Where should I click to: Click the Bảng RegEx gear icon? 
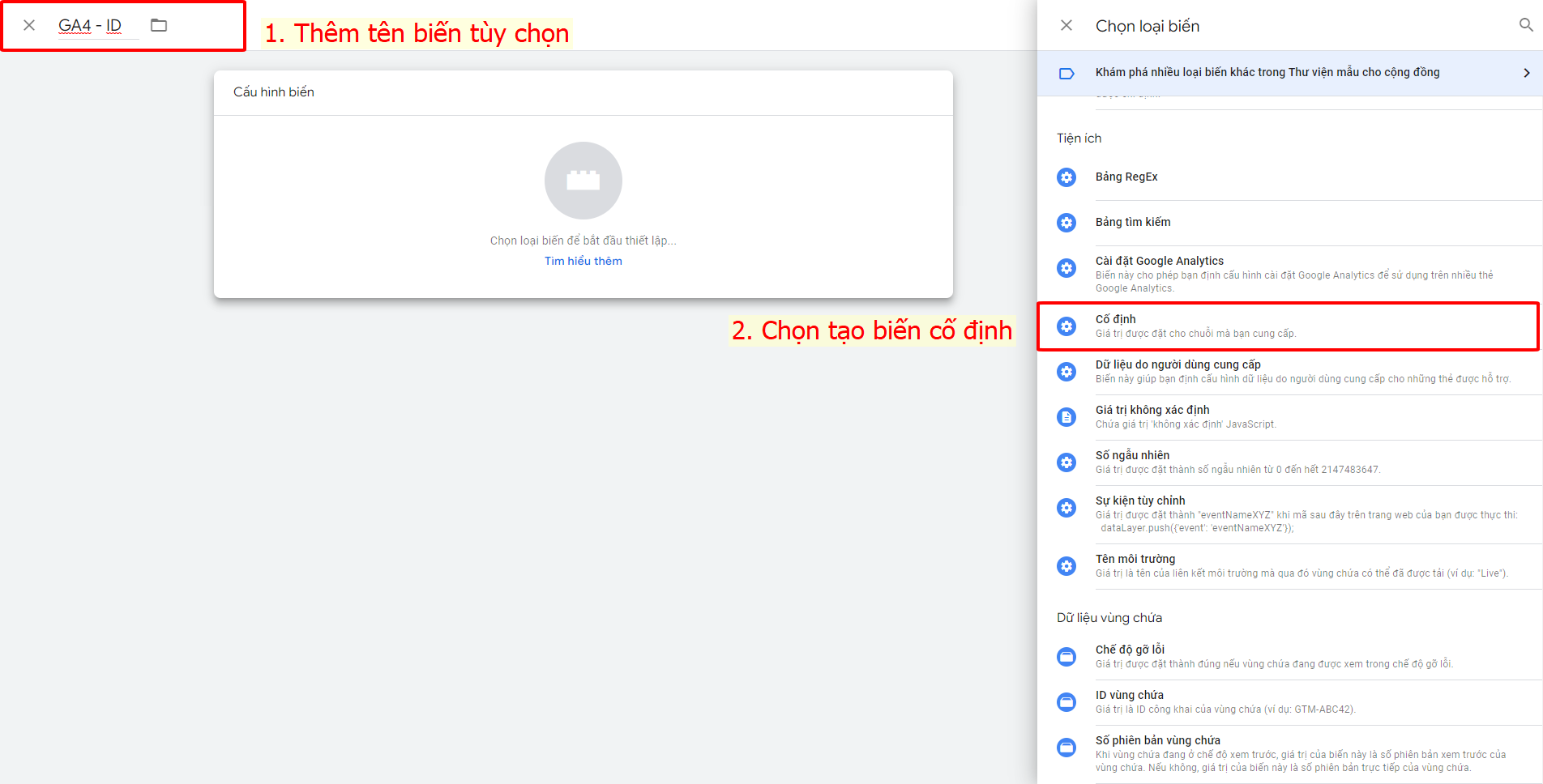click(1066, 177)
